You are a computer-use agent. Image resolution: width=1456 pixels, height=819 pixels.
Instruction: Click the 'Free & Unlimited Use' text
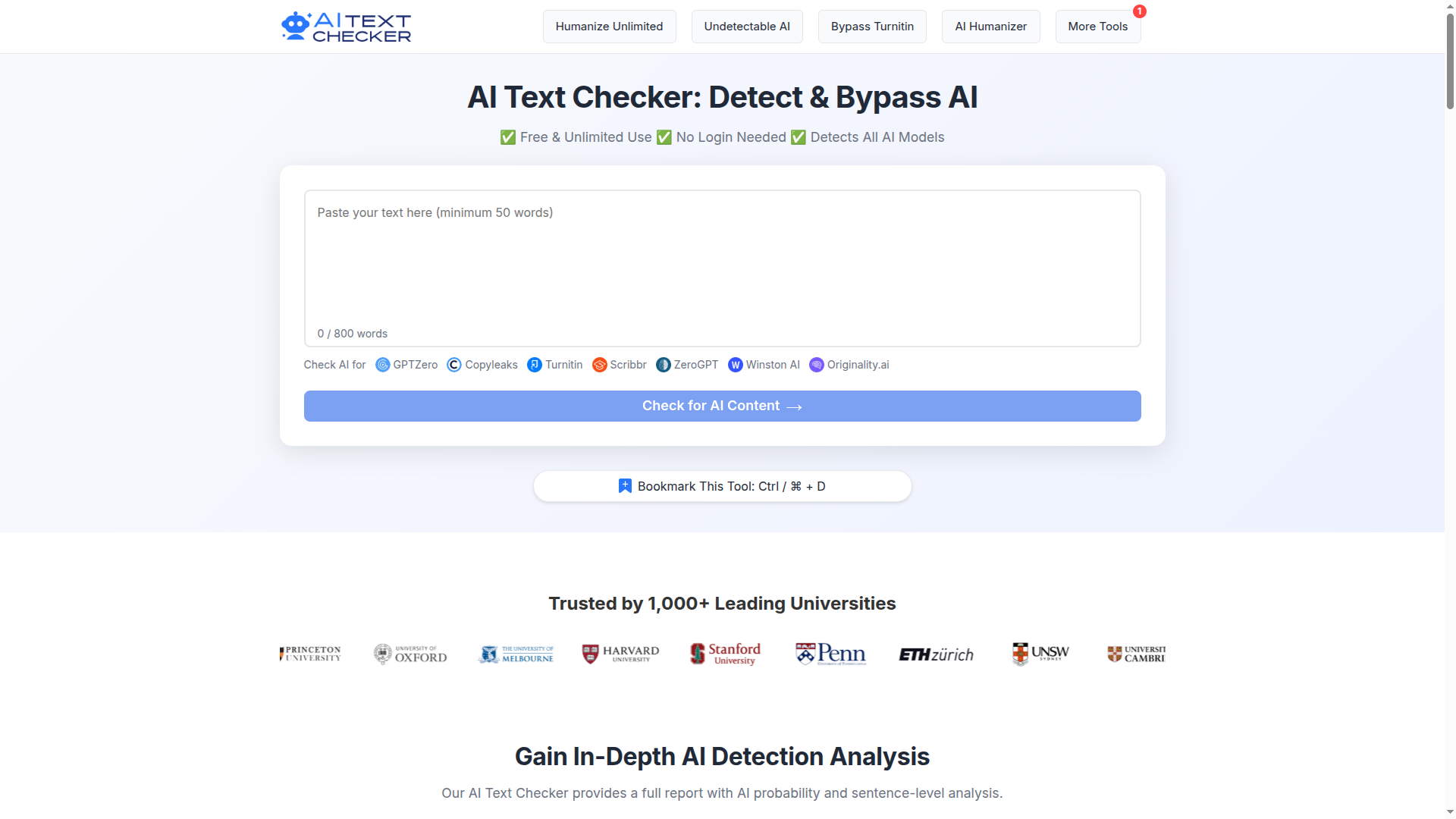tap(585, 137)
